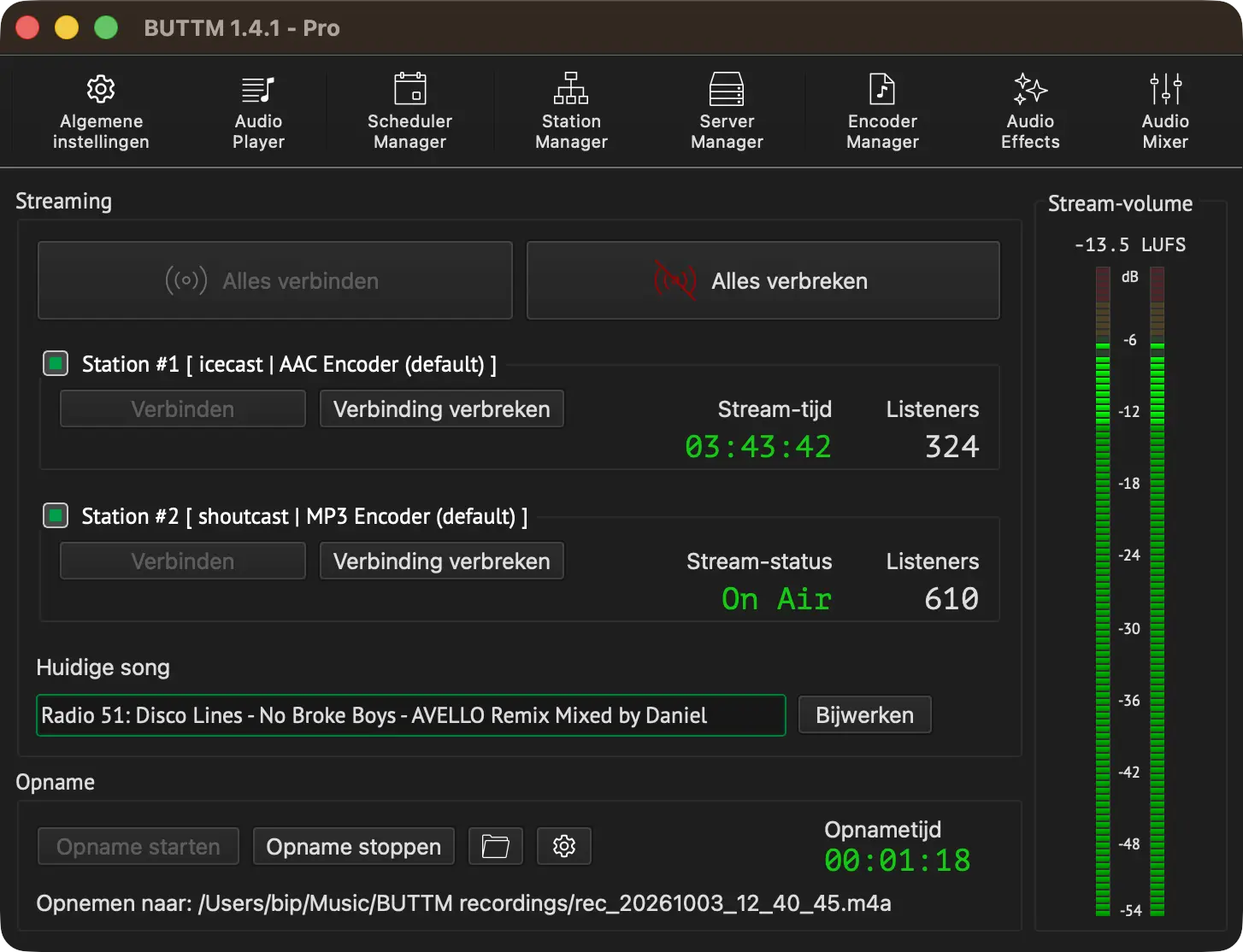Click the Stream-status label of Station #2
1243x952 pixels.
tap(759, 561)
